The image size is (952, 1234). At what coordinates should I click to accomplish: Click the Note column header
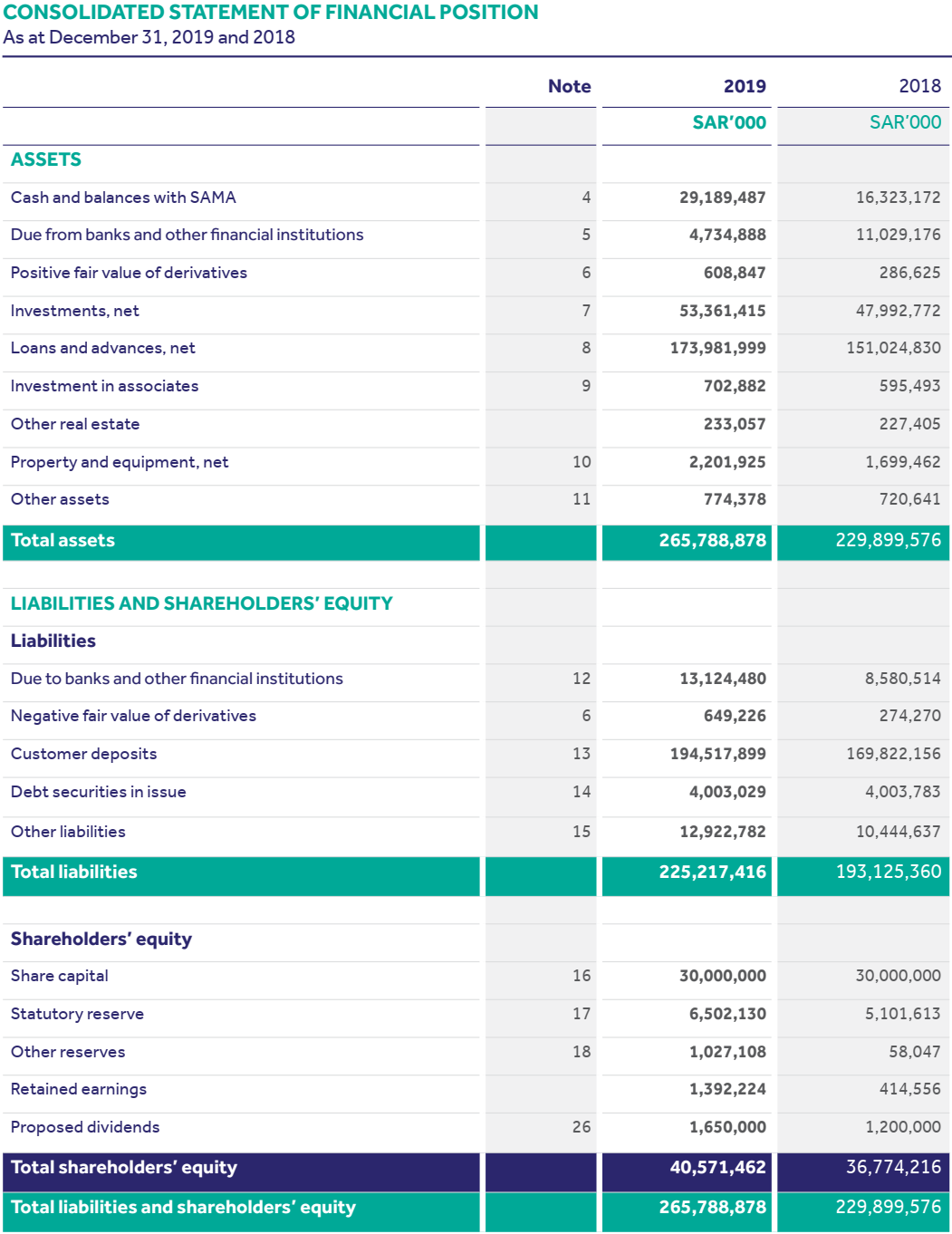(x=569, y=86)
